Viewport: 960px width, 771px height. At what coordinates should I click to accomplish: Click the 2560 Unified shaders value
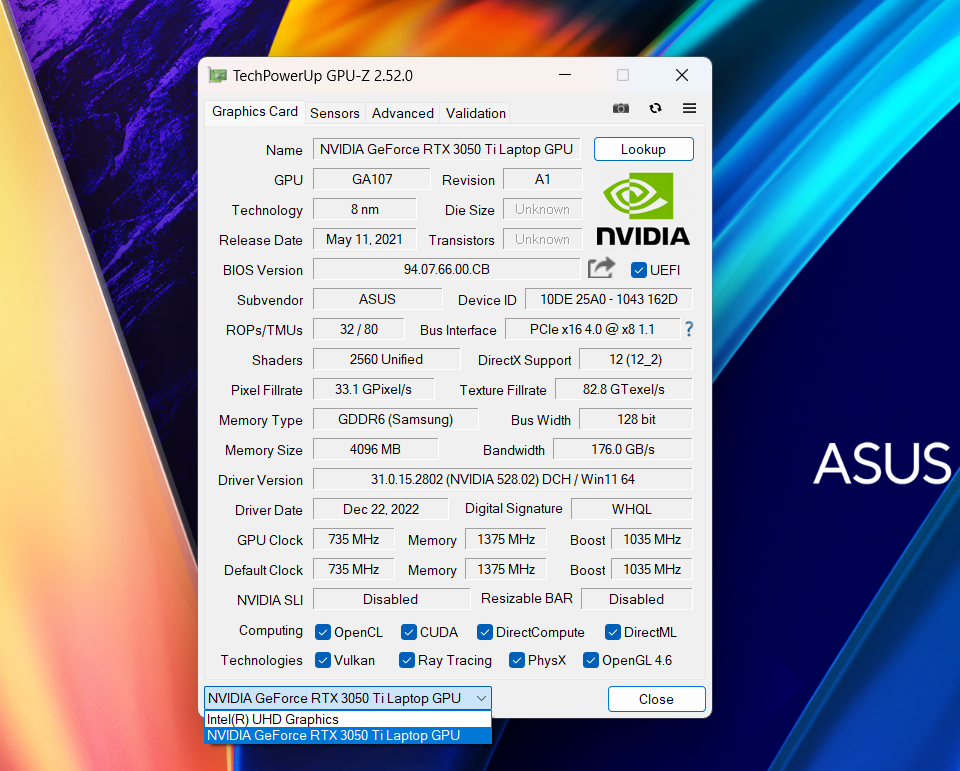pyautogui.click(x=386, y=359)
